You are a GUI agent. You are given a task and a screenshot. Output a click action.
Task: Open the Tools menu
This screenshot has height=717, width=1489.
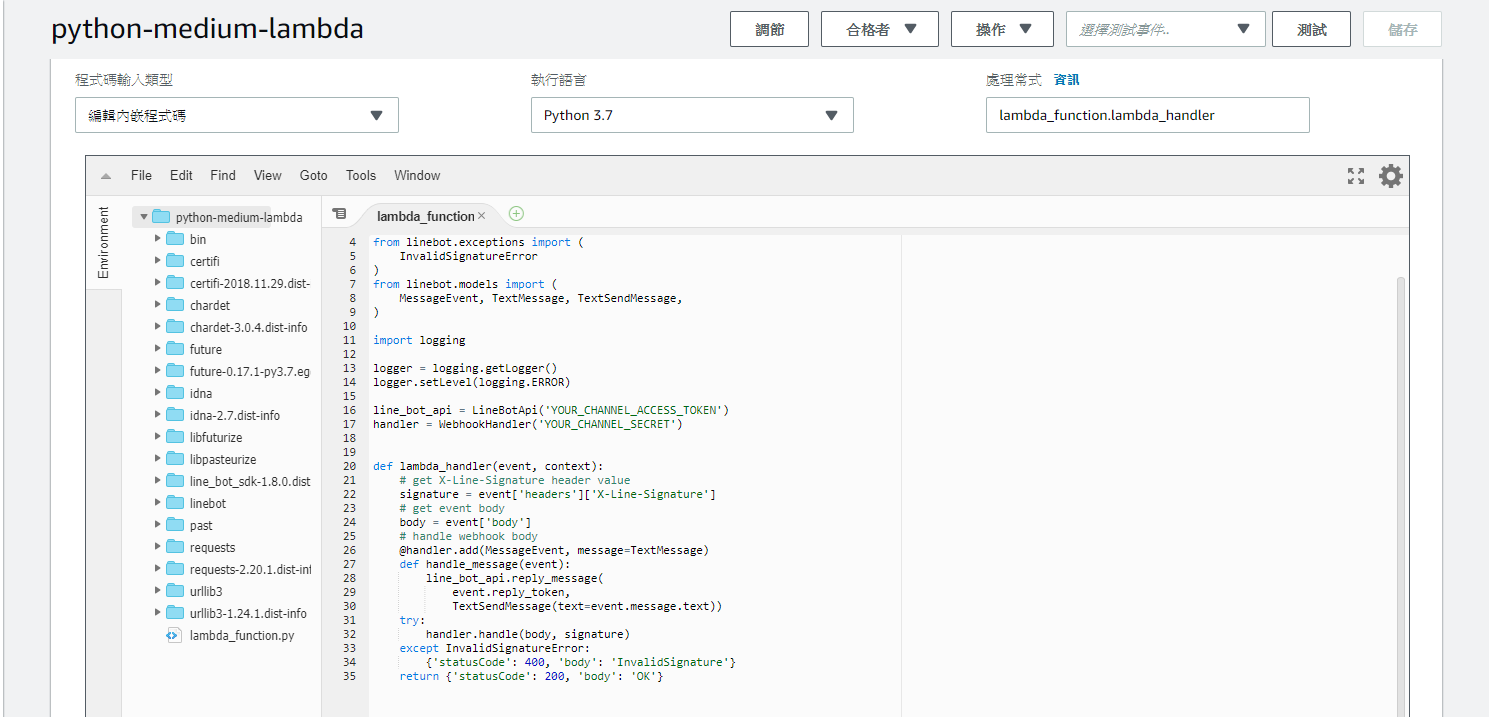click(361, 175)
